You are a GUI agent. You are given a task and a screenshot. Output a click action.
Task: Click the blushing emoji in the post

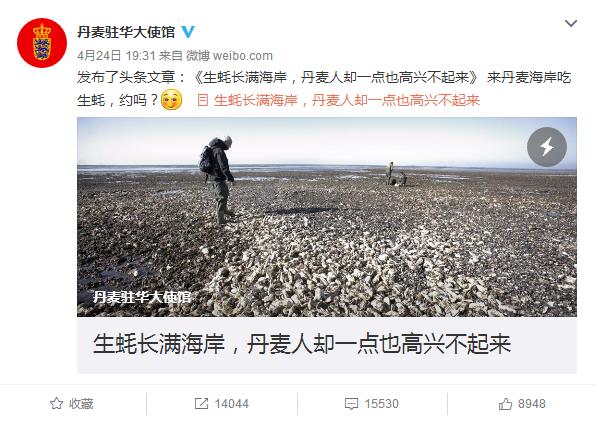(x=171, y=100)
